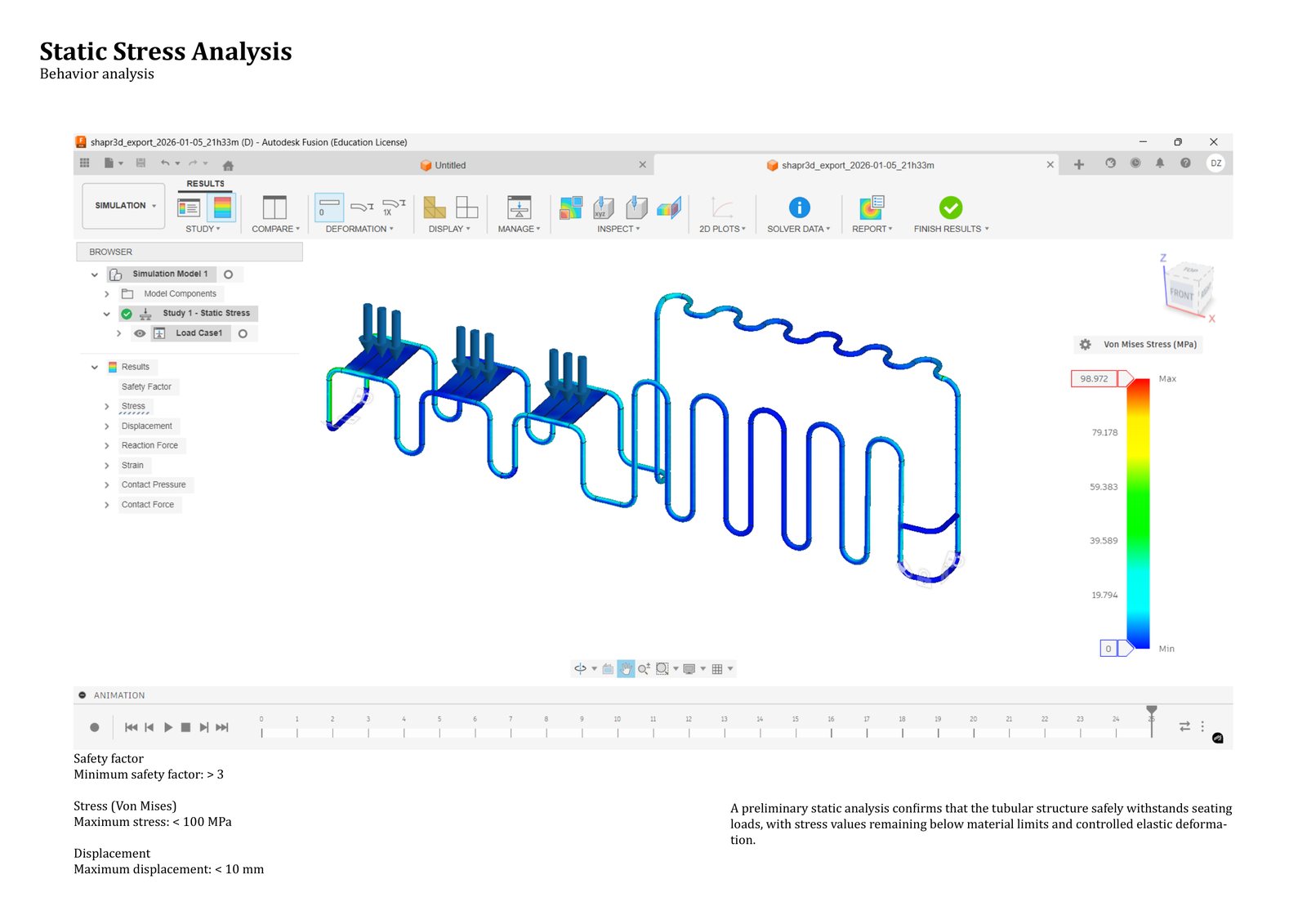Select Safety Factor result
This screenshot has height=924, width=1307.
click(147, 386)
